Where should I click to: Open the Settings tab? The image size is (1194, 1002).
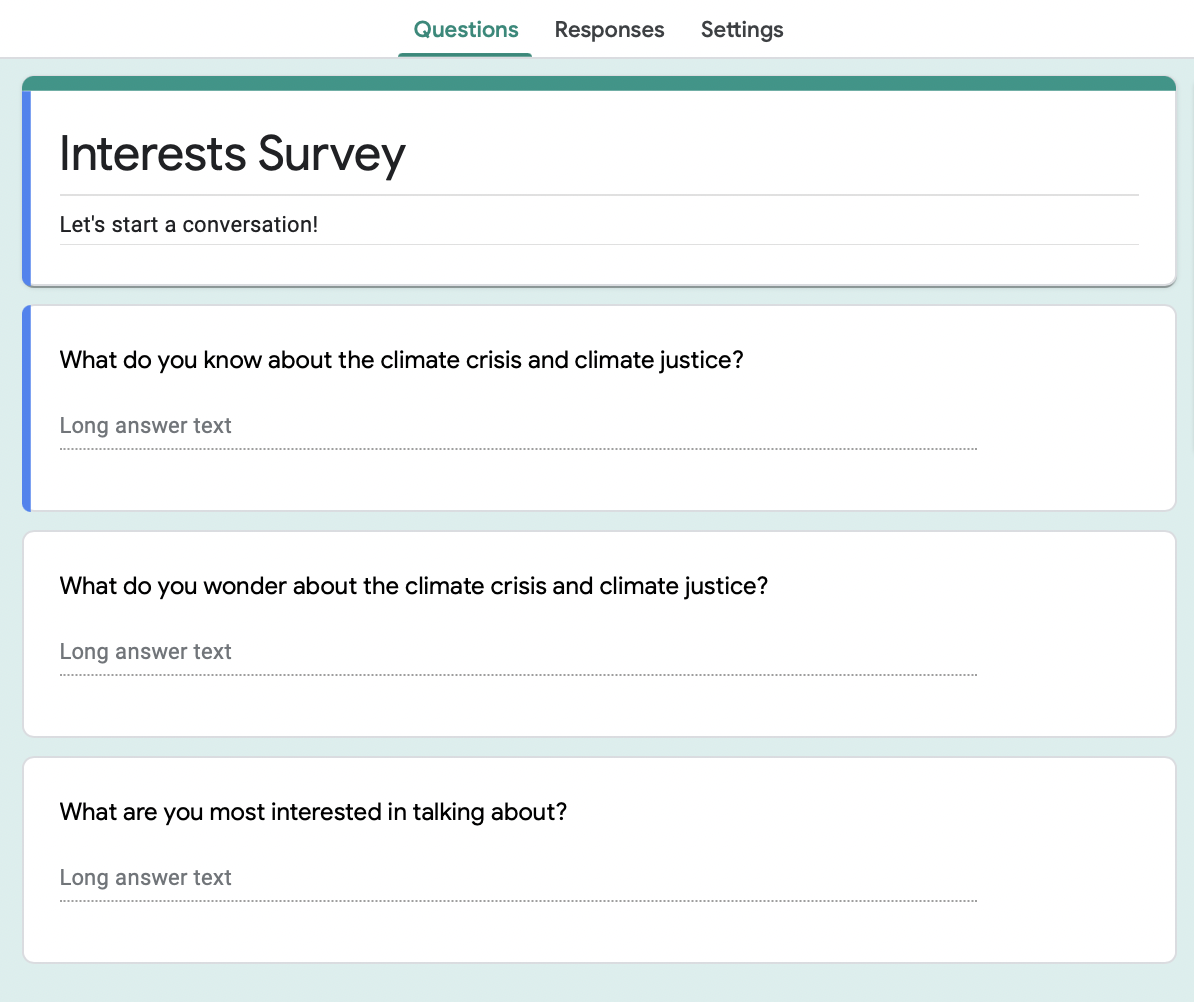coord(741,30)
